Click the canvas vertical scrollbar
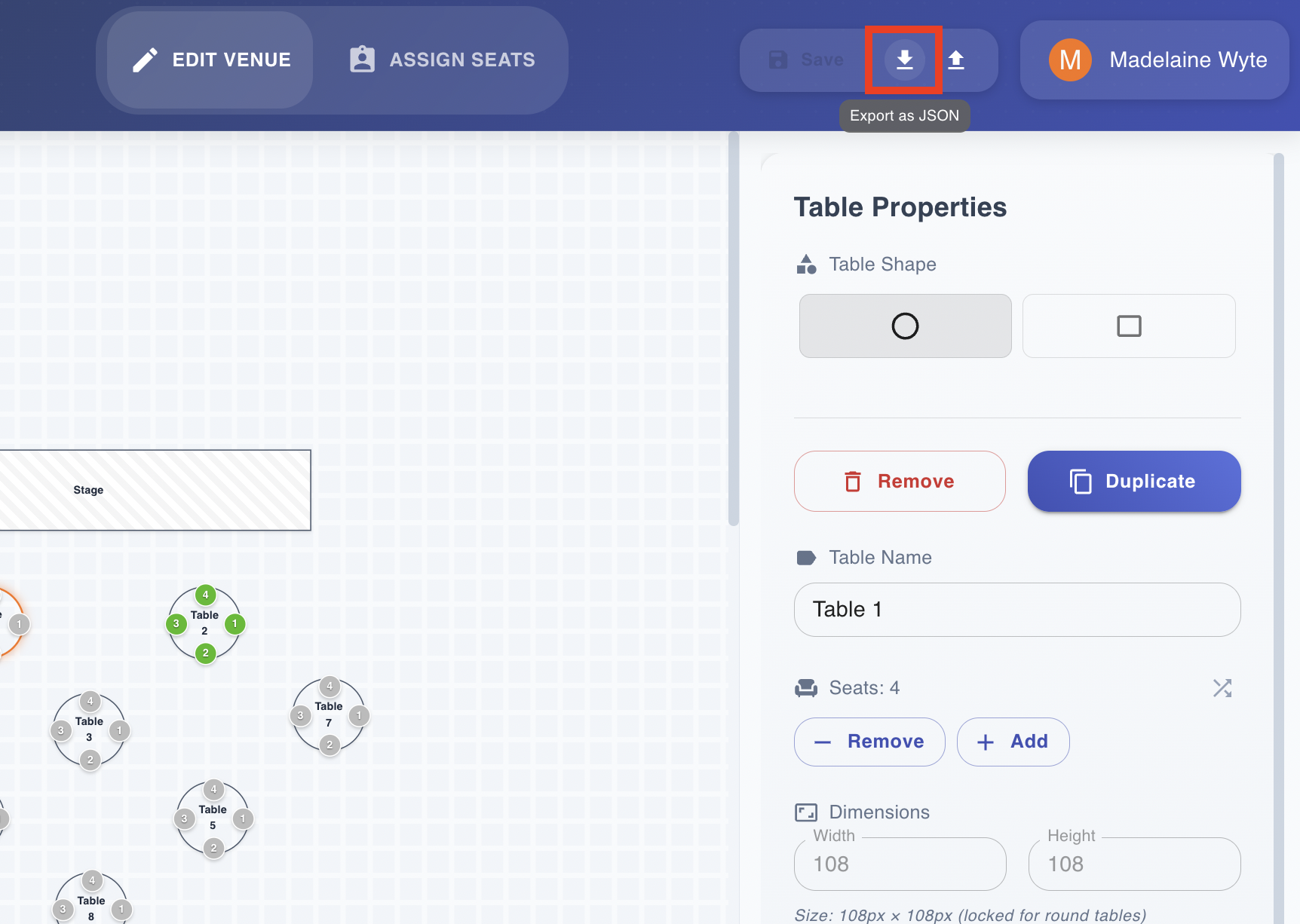Viewport: 1300px width, 924px height. tap(733, 330)
